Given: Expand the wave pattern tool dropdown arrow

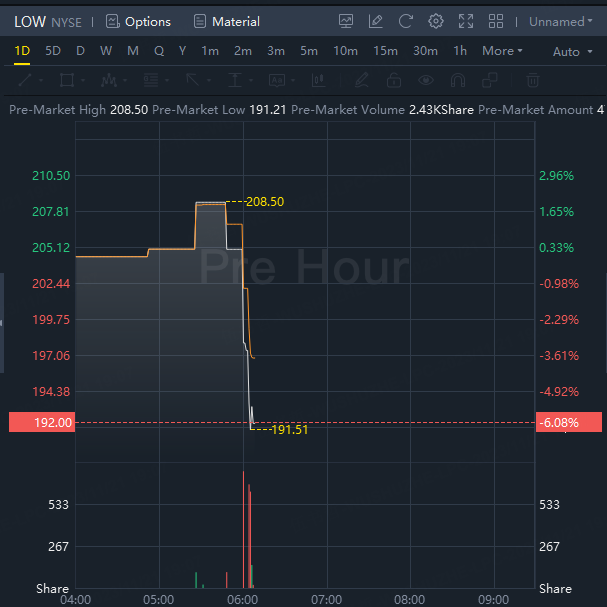Looking at the screenshot, I should pos(125,81).
